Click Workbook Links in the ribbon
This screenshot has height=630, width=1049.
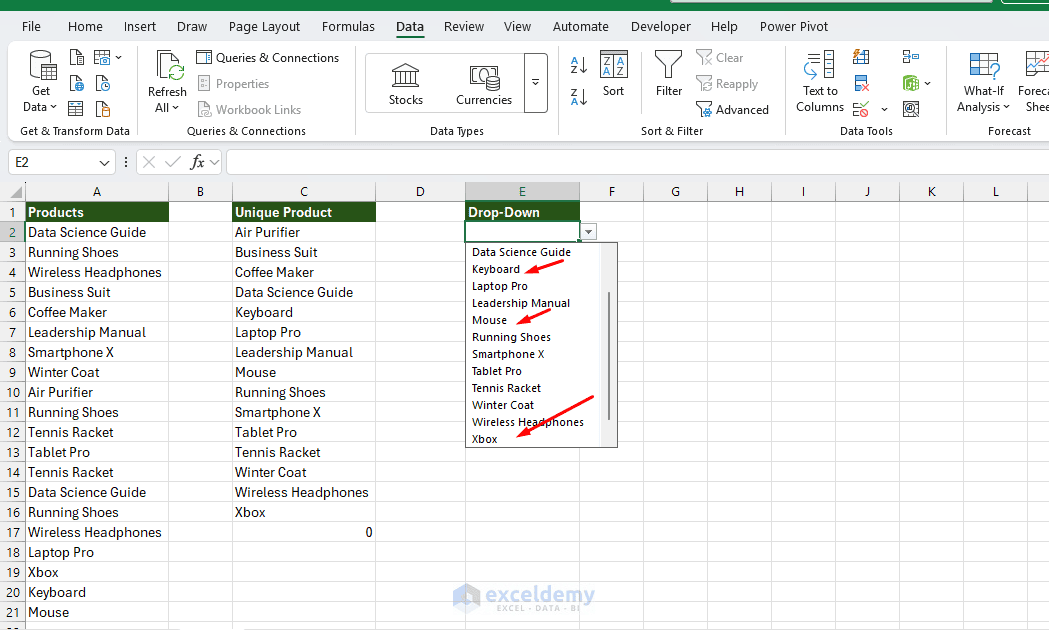tap(250, 110)
